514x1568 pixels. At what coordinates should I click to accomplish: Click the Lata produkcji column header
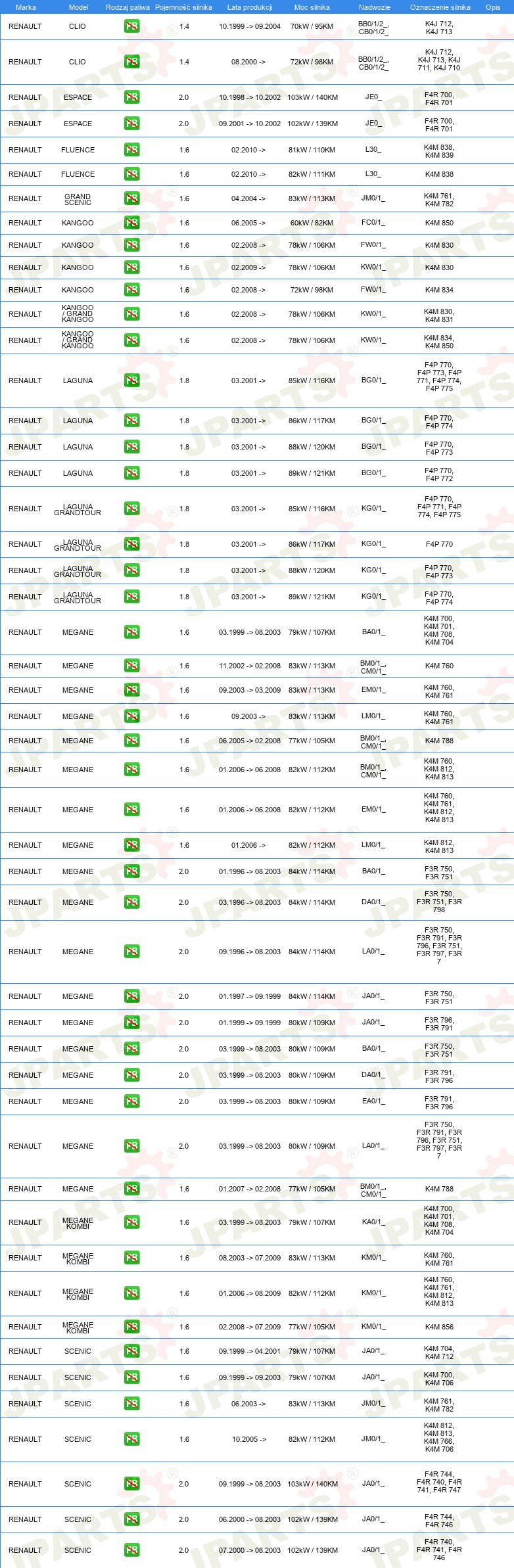[250, 7]
